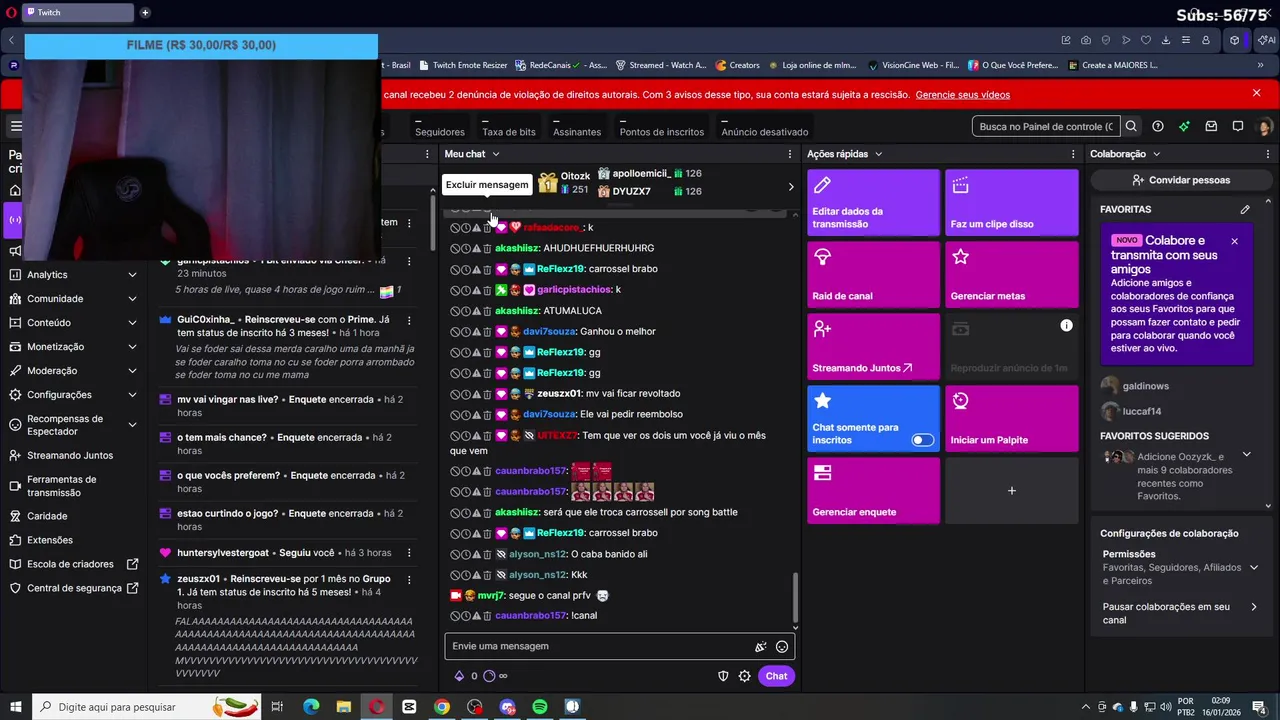Image resolution: width=1280 pixels, height=720 pixels.
Task: Click Editar dados da transmissão tile
Action: click(874, 203)
